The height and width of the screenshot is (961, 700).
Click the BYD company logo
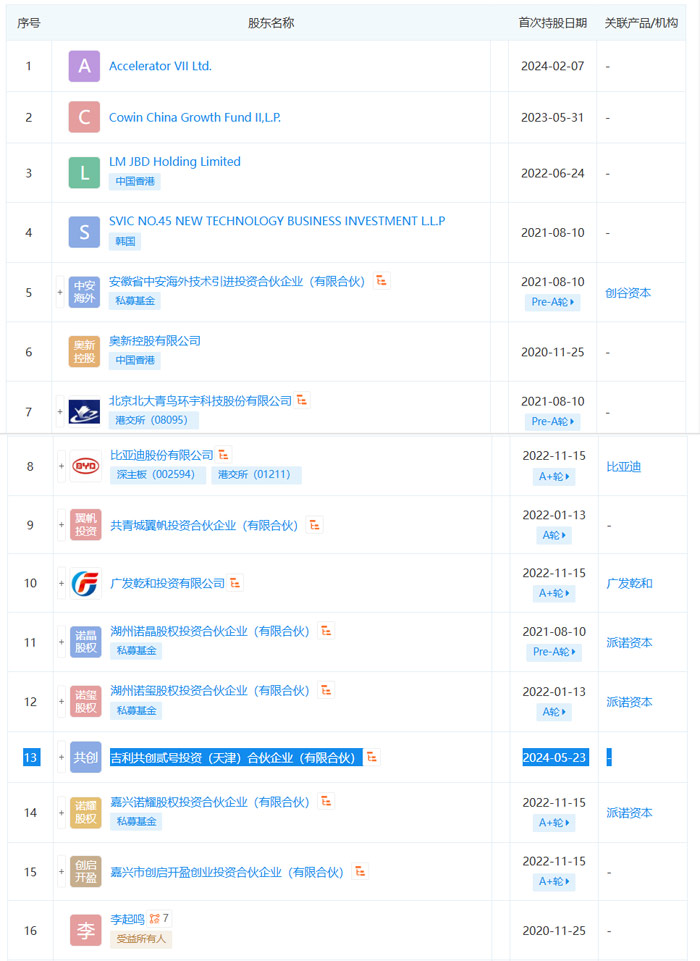pos(86,466)
